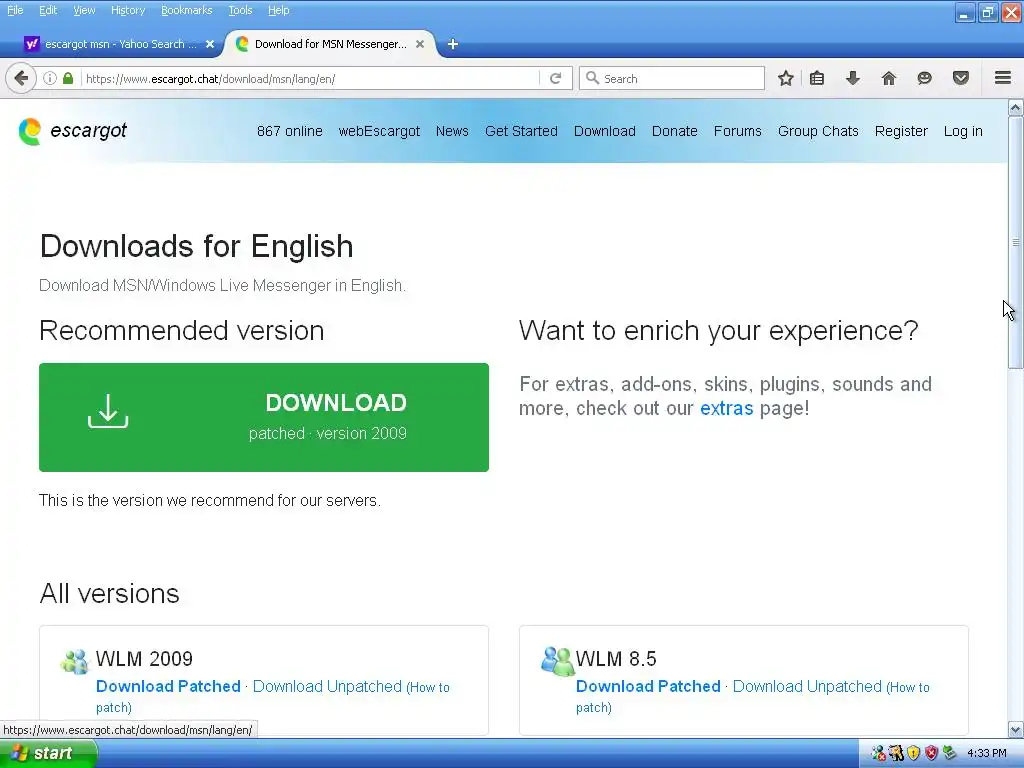Click the download arrow icon on green button
This screenshot has height=768, width=1024.
pos(108,411)
